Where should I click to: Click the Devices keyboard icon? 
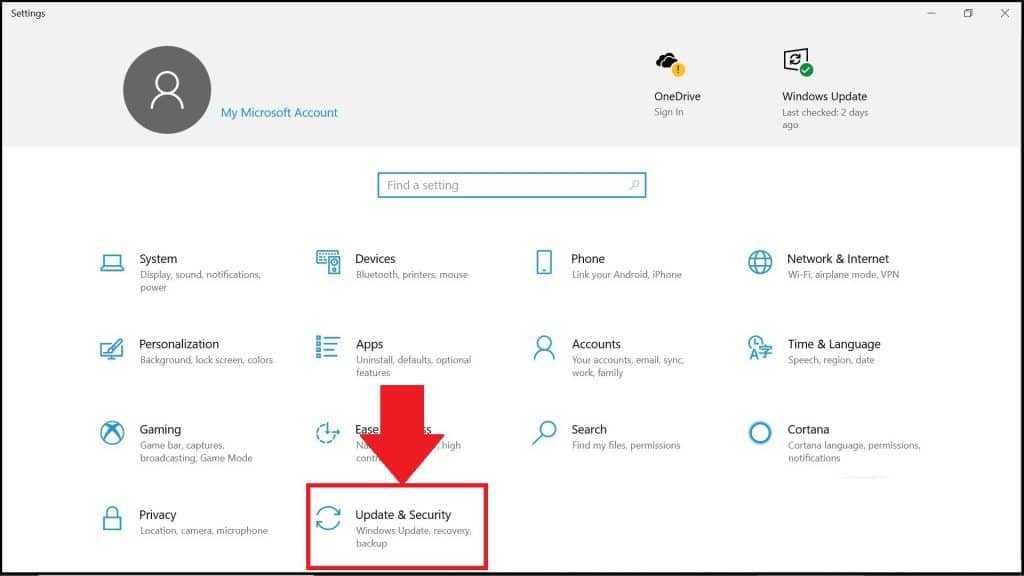[328, 262]
